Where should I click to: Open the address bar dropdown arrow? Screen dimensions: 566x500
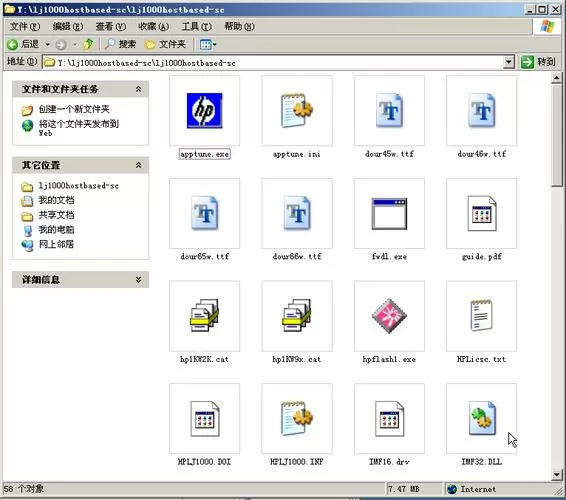point(508,62)
